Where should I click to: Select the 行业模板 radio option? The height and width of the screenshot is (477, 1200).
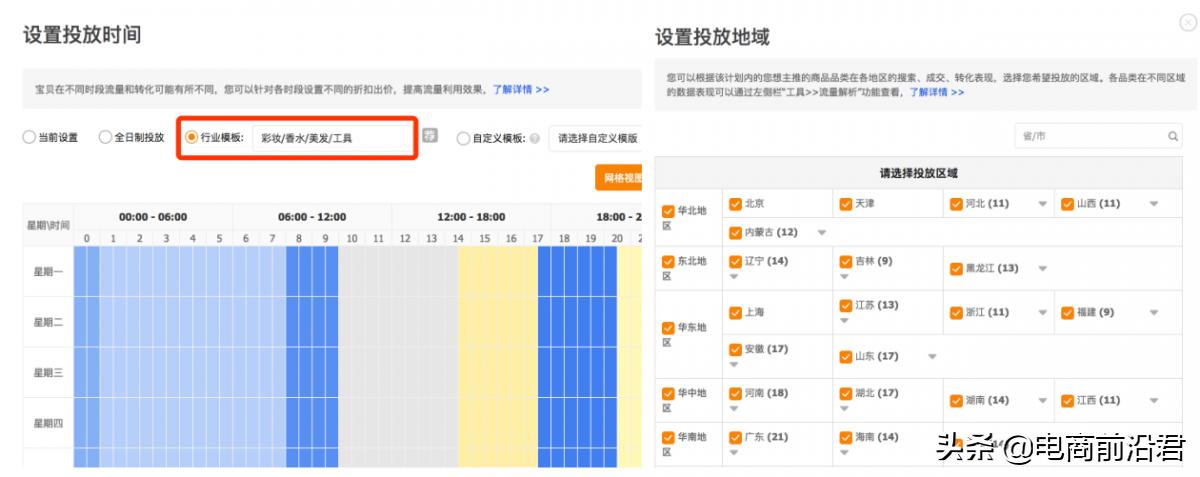tap(192, 137)
